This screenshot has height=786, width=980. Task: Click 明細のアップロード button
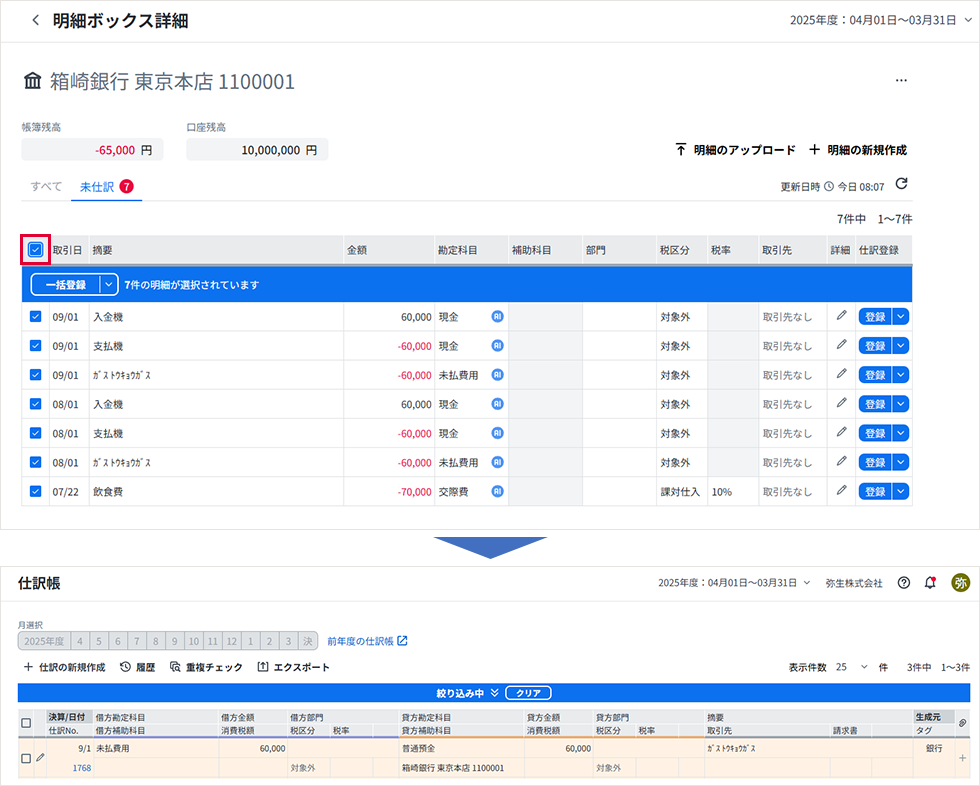point(735,150)
